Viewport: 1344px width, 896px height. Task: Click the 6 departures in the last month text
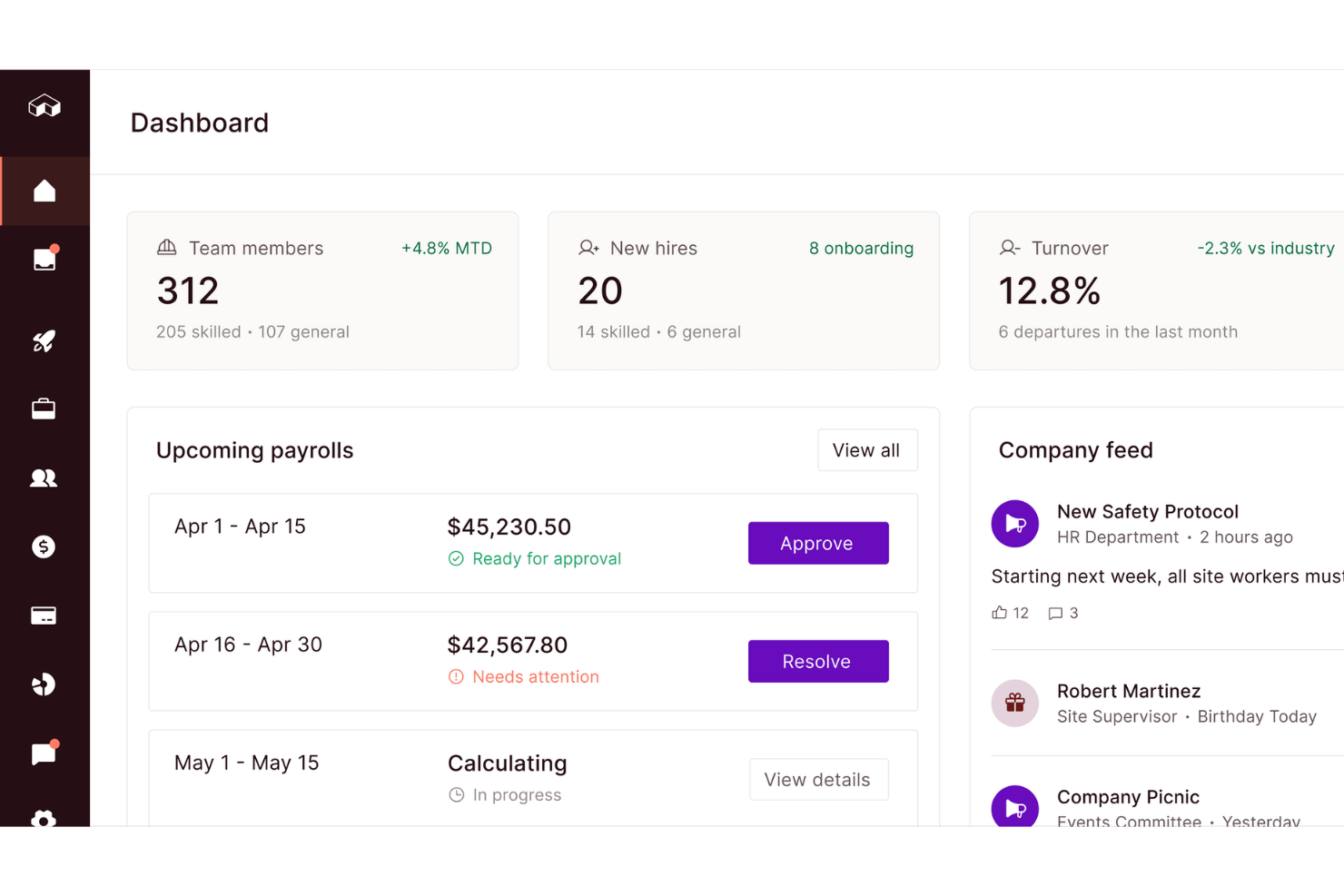pyautogui.click(x=1118, y=332)
